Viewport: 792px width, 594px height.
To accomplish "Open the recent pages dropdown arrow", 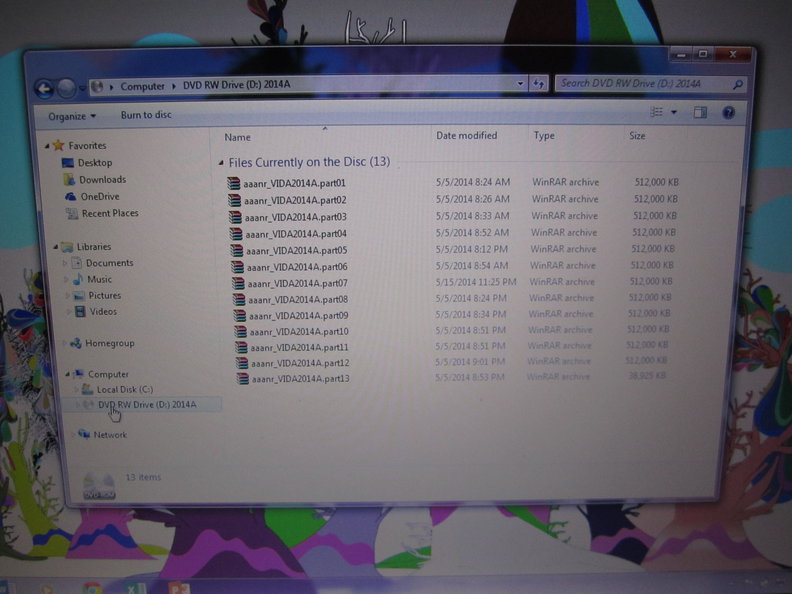I will [x=82, y=88].
